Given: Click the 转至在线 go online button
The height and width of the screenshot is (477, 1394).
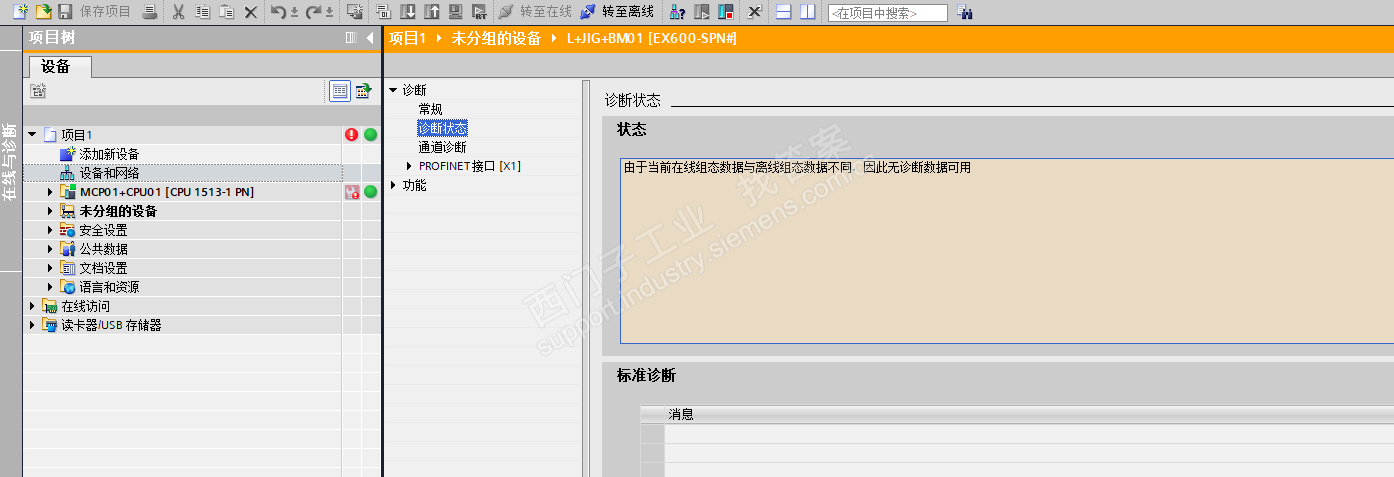Looking at the screenshot, I should click(535, 12).
